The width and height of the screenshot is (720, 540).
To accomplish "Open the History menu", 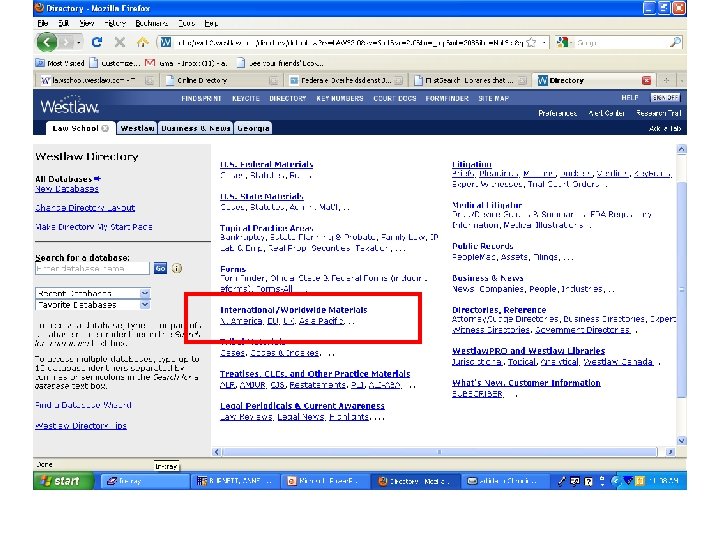I will 115,23.
